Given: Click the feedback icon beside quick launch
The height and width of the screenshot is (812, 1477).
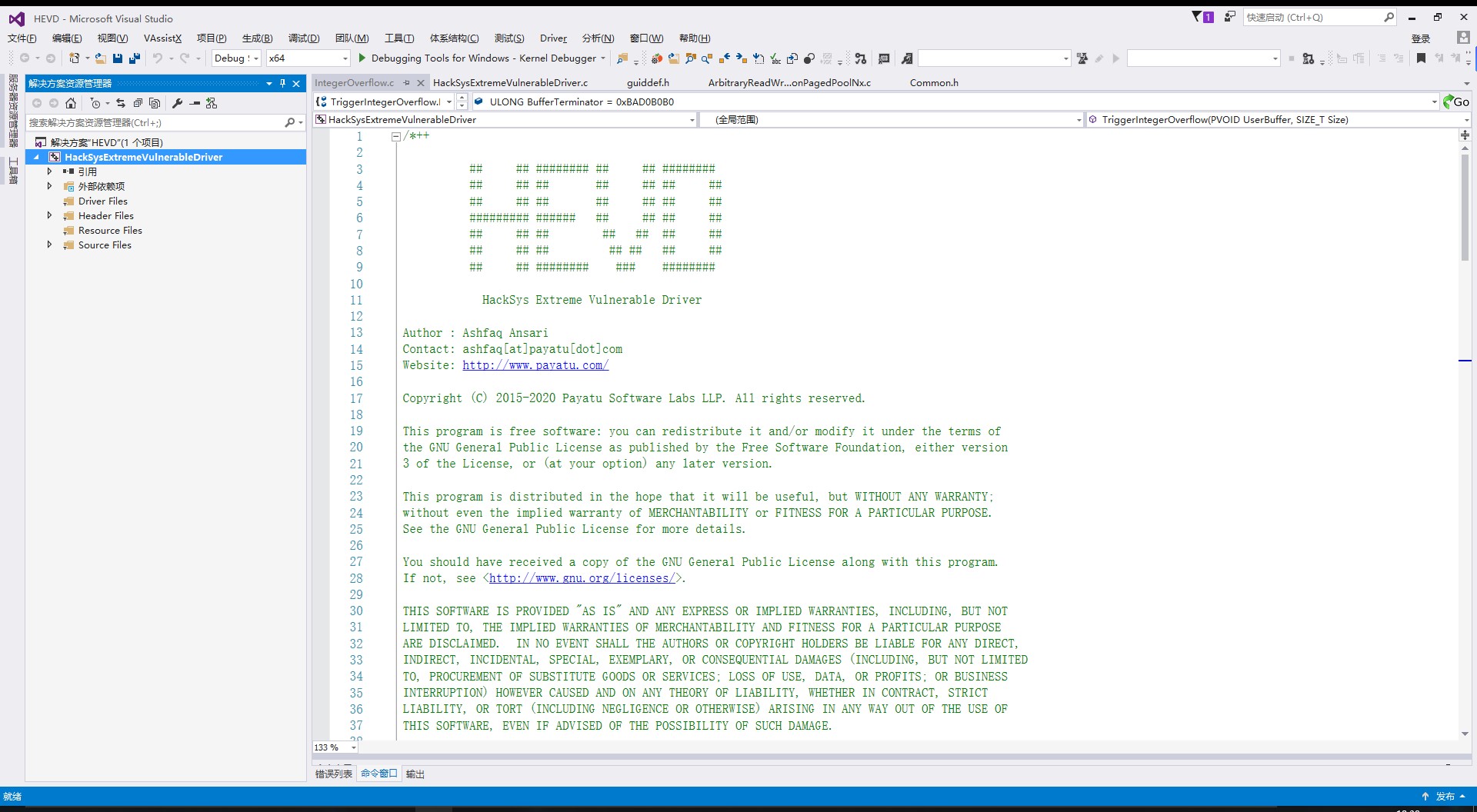Looking at the screenshot, I should [x=1230, y=17].
